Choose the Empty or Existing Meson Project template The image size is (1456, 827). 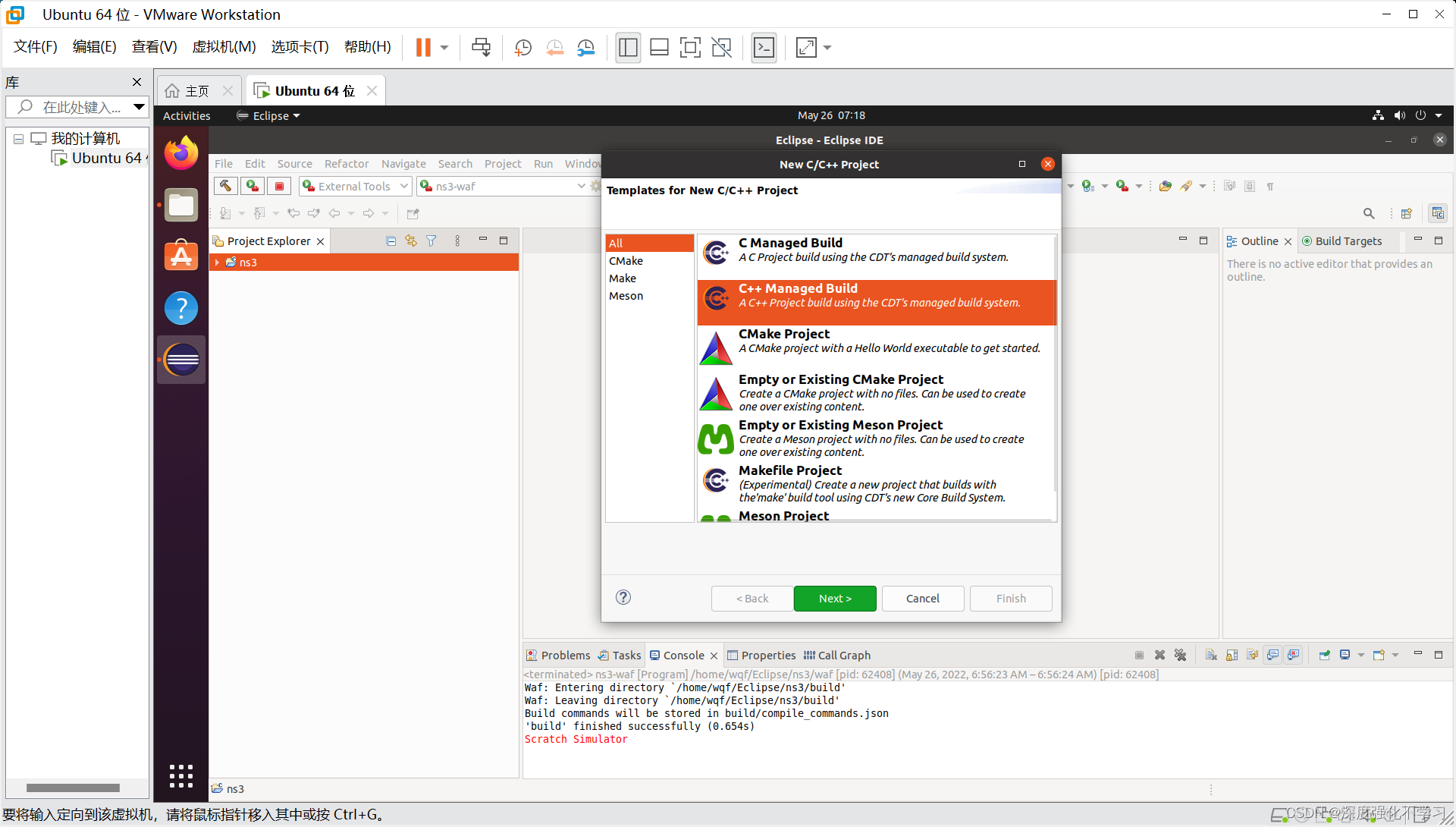pos(877,439)
